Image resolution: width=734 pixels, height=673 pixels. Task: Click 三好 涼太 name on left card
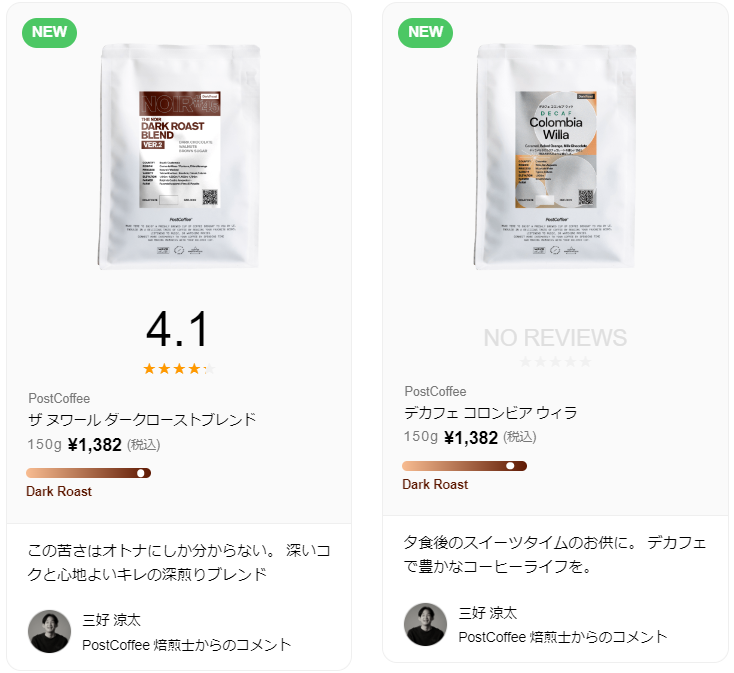[x=111, y=620]
